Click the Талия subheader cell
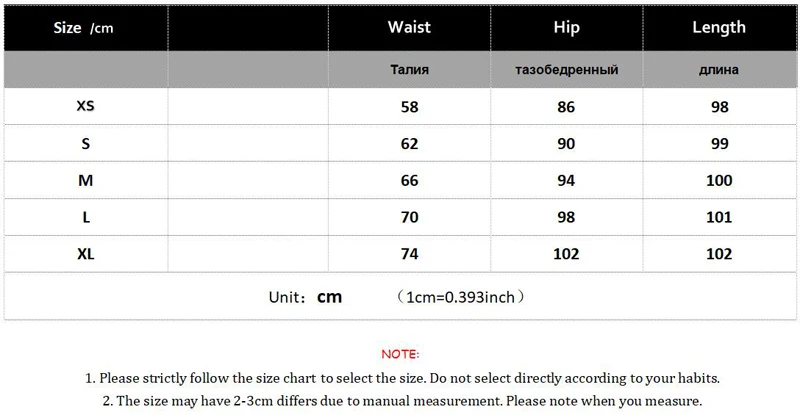Screen dimensions: 800x415 click(409, 69)
